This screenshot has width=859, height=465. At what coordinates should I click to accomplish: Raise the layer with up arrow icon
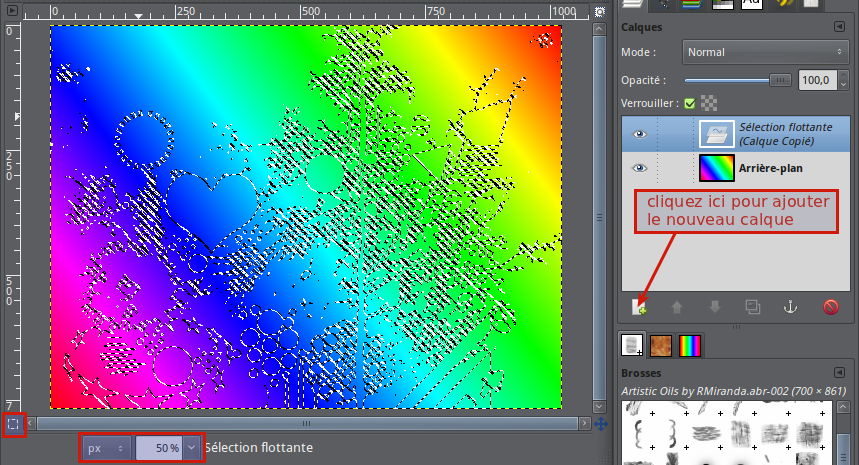pyautogui.click(x=675, y=307)
